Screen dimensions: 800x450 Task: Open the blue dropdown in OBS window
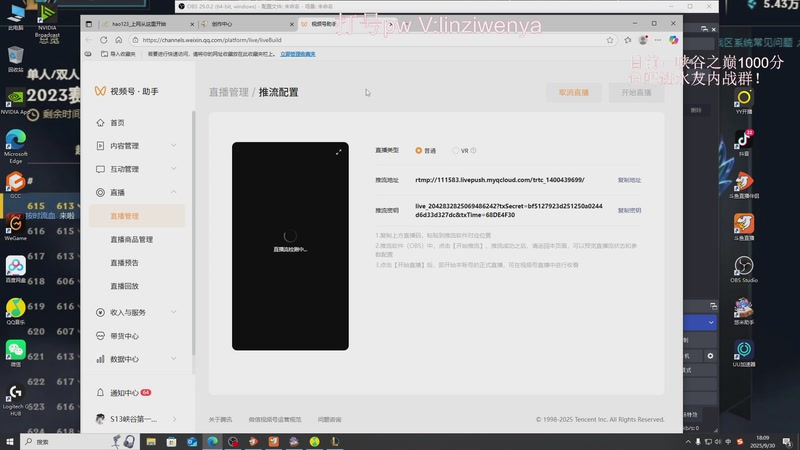click(x=700, y=322)
